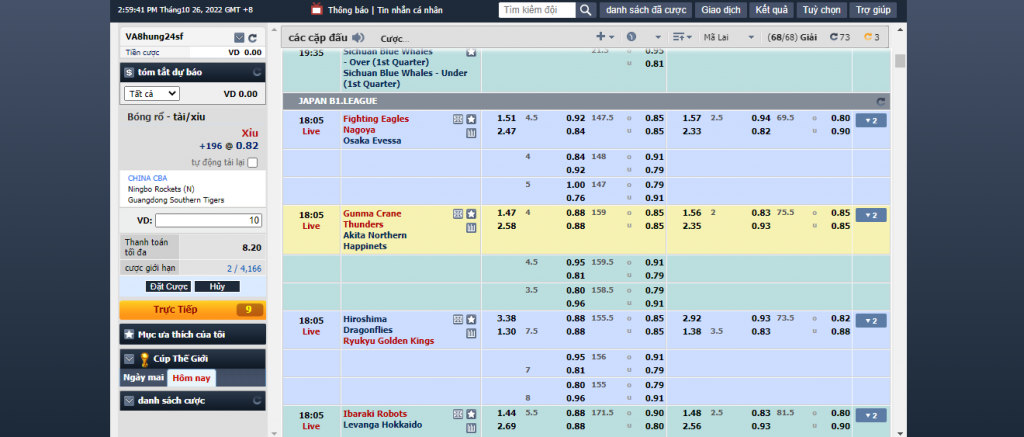Open the Tất cả dropdown
Screen dimensions: 1024x437
(x=152, y=93)
